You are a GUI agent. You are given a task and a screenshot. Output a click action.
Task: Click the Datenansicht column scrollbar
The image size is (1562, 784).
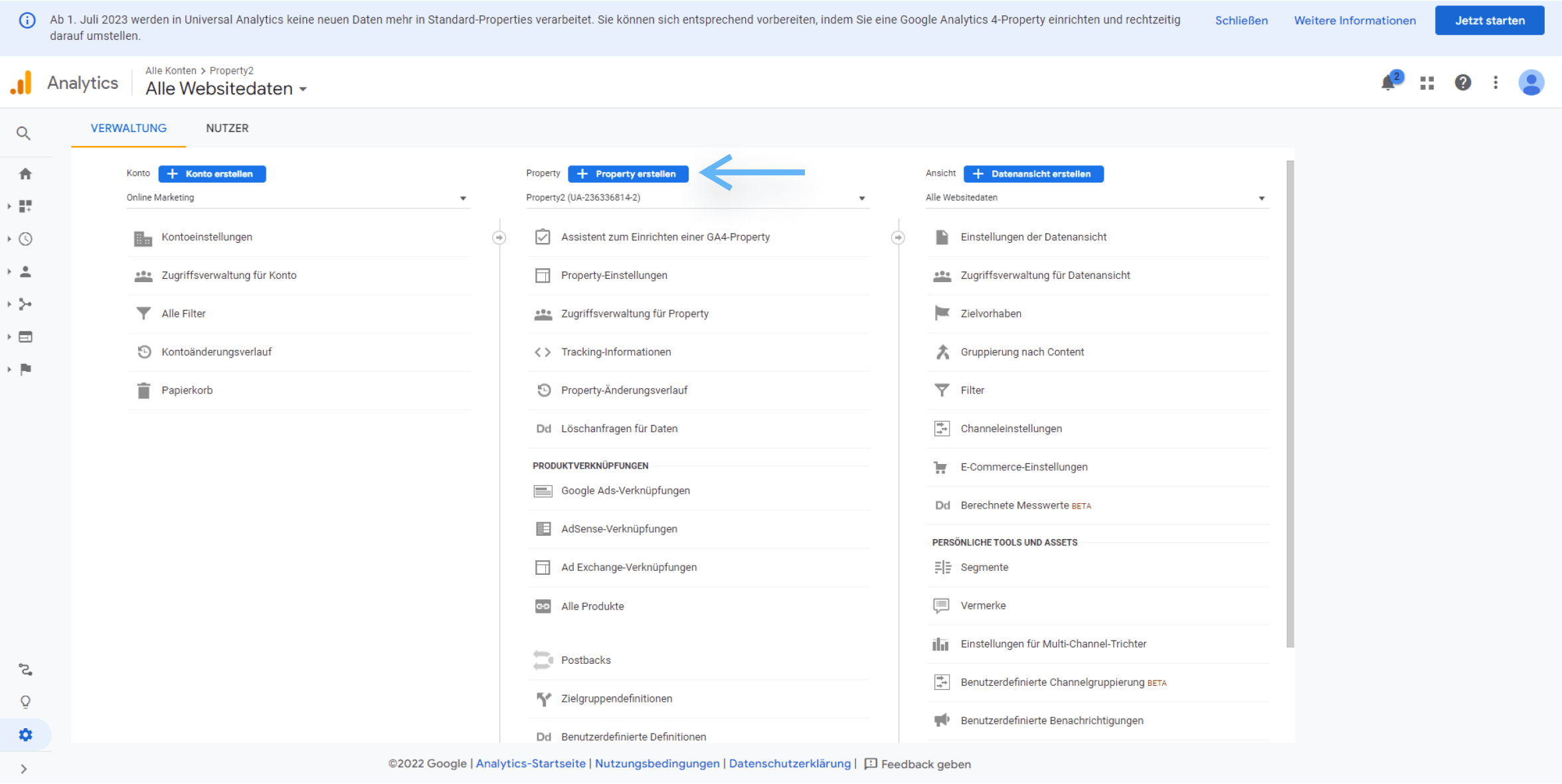coord(1290,404)
